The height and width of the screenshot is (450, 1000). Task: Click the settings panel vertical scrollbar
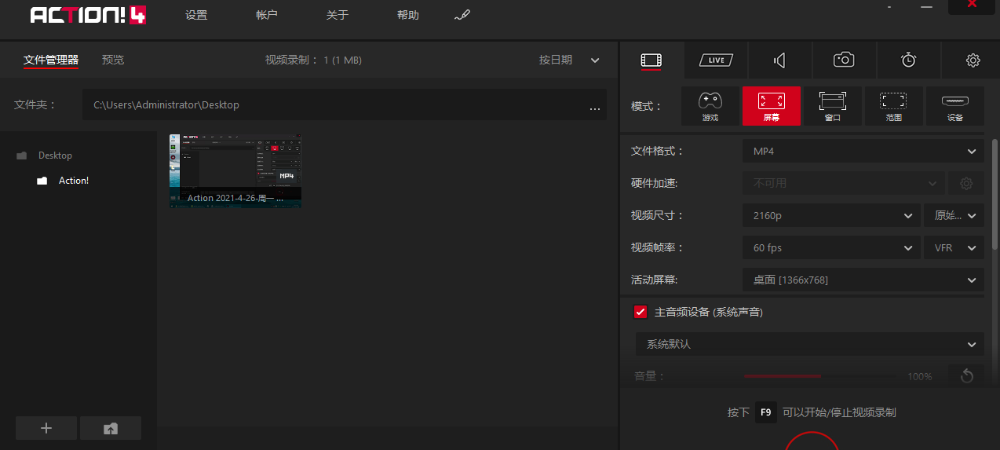tap(996, 194)
